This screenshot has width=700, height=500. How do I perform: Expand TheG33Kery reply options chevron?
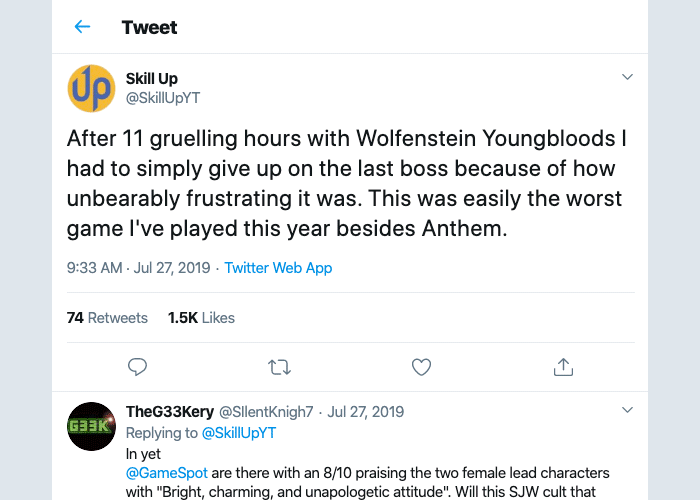click(x=627, y=410)
